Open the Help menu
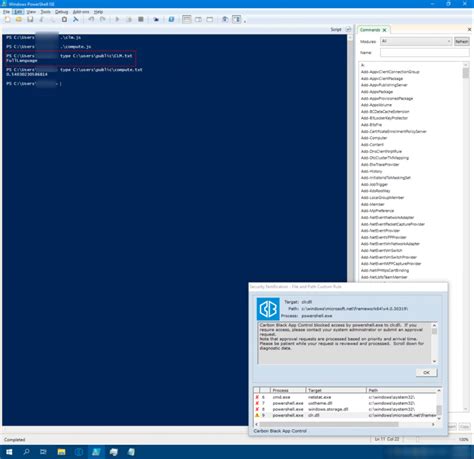This screenshot has height=459, width=474. (x=98, y=12)
